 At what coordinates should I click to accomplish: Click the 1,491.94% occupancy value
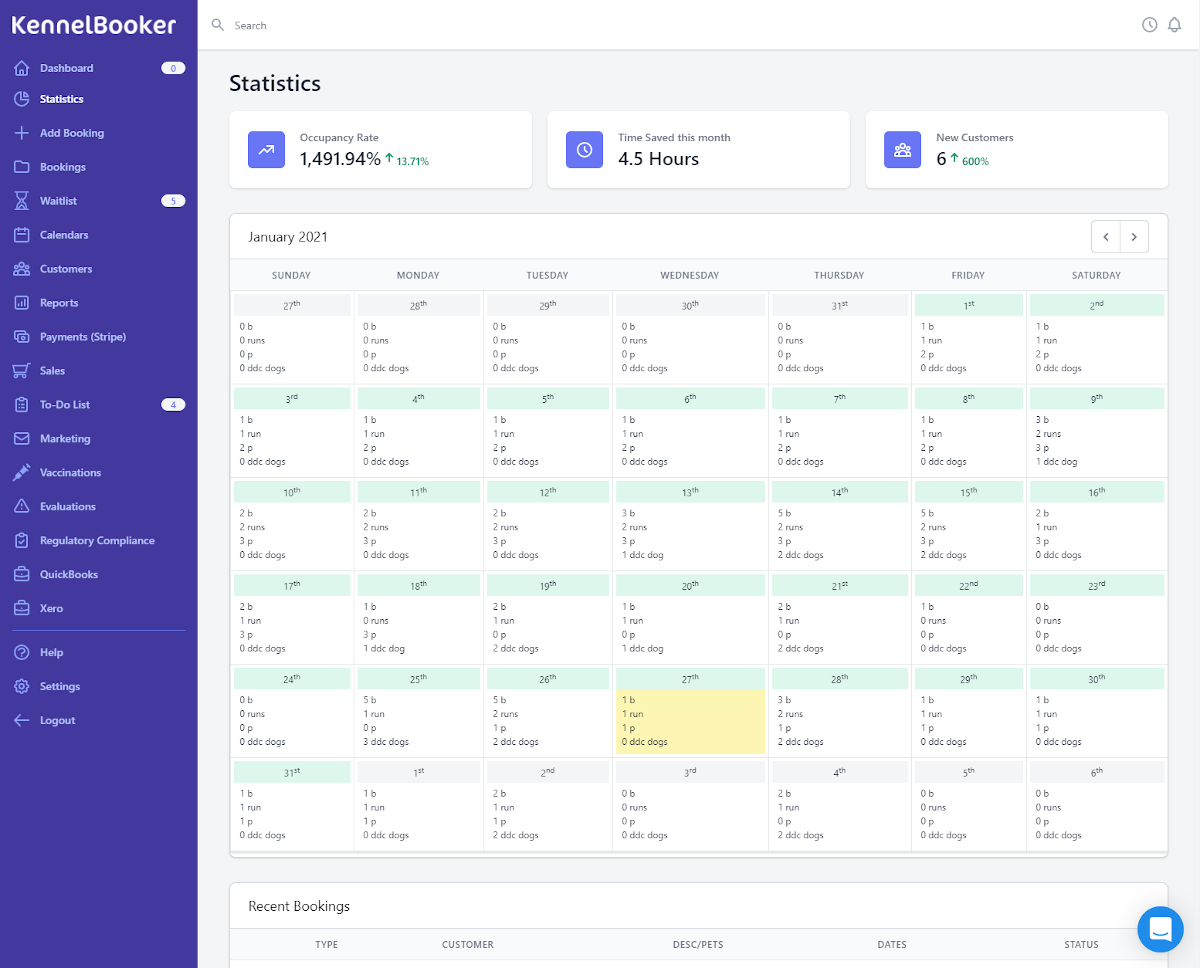pyautogui.click(x=340, y=159)
